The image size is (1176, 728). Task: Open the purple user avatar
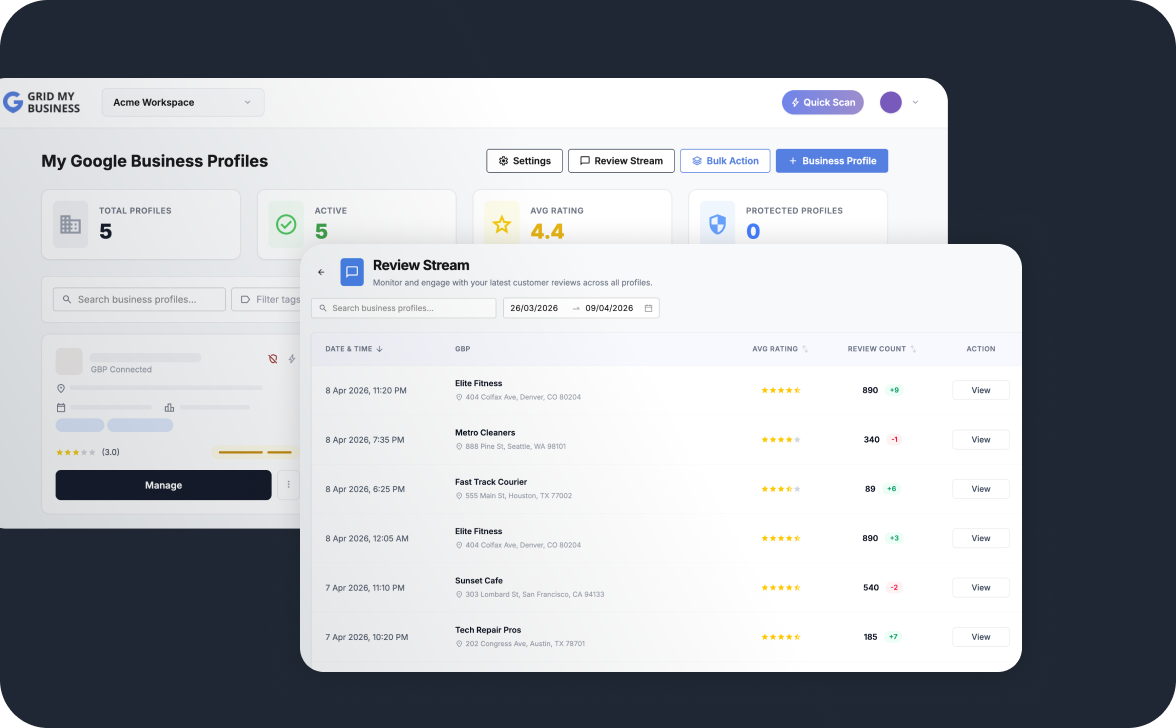[890, 102]
